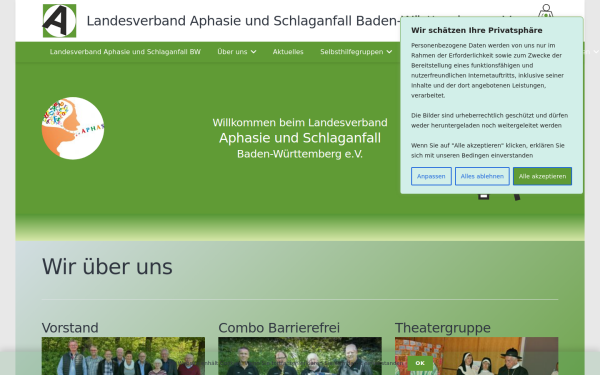Open the Combo Barrierefrei photo
The height and width of the screenshot is (375, 600).
[x=300, y=356]
